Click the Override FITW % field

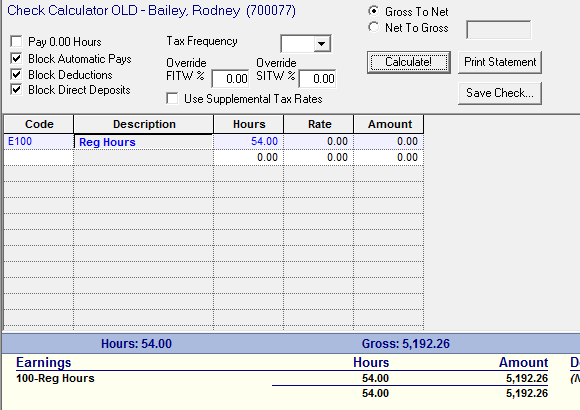(230, 78)
